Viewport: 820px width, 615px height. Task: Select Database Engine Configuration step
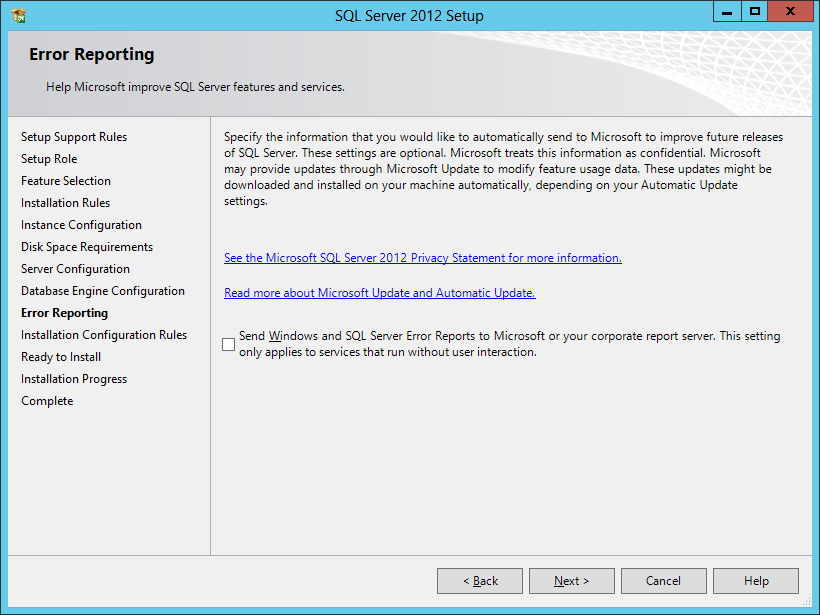click(103, 291)
